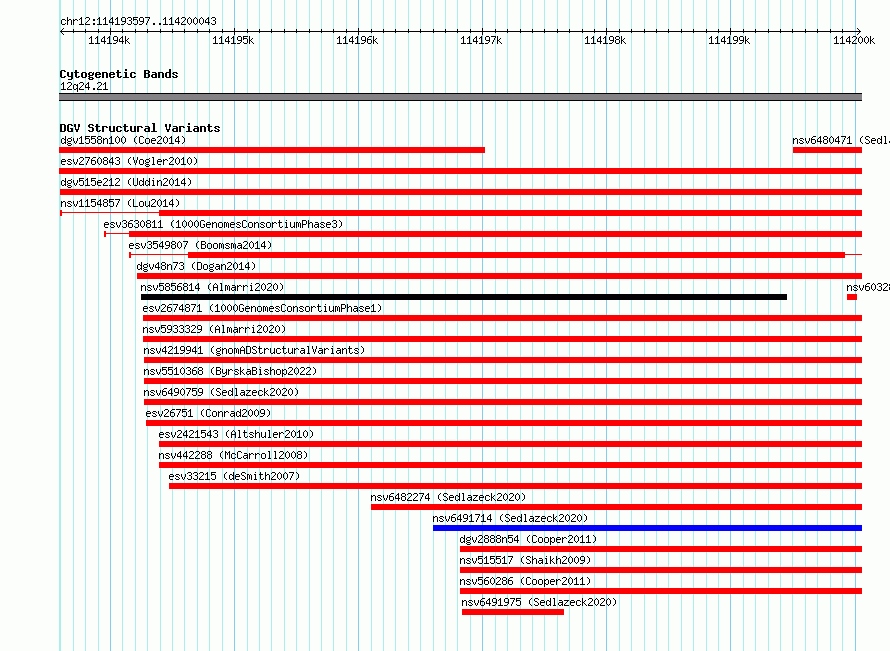Click the dgv48n73 (Dogan2014) label

point(196,266)
